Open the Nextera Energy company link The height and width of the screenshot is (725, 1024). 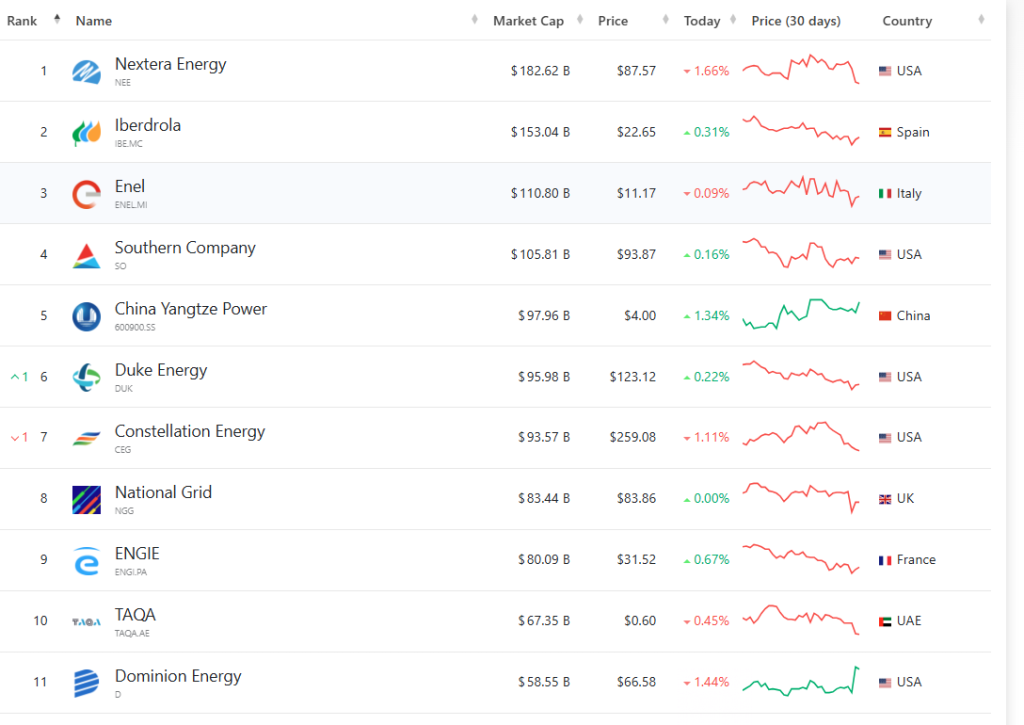tap(170, 64)
